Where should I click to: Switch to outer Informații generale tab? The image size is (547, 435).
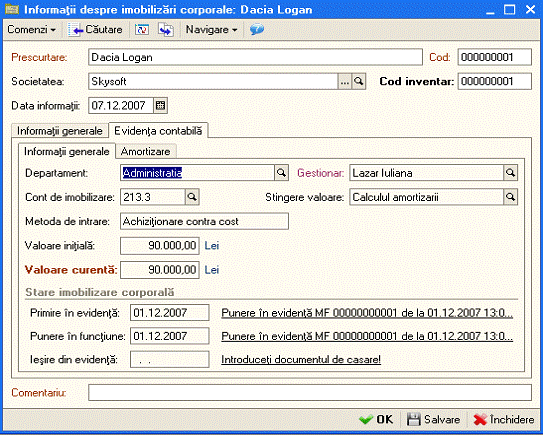tap(60, 131)
